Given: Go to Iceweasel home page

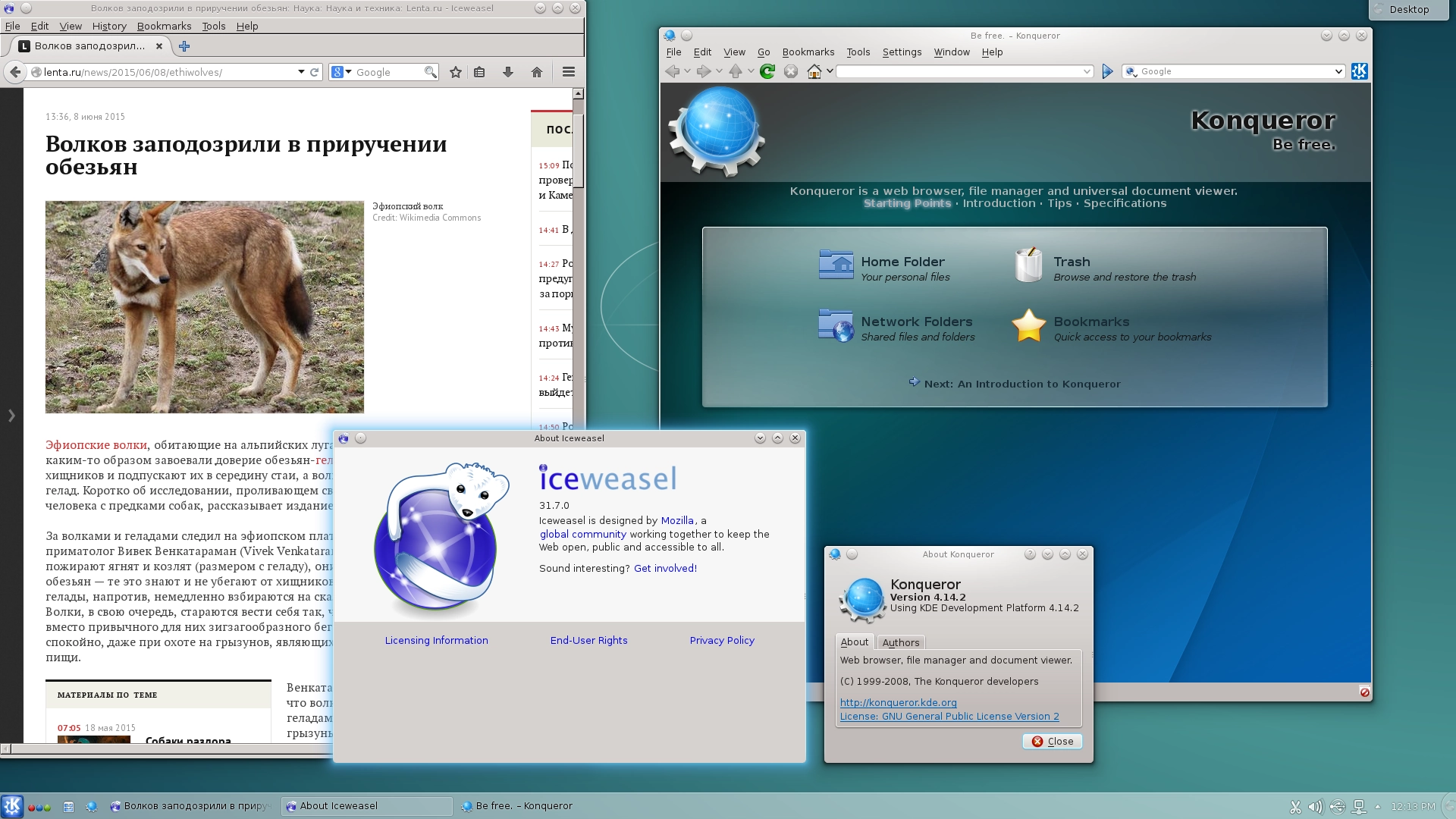Looking at the screenshot, I should (537, 72).
